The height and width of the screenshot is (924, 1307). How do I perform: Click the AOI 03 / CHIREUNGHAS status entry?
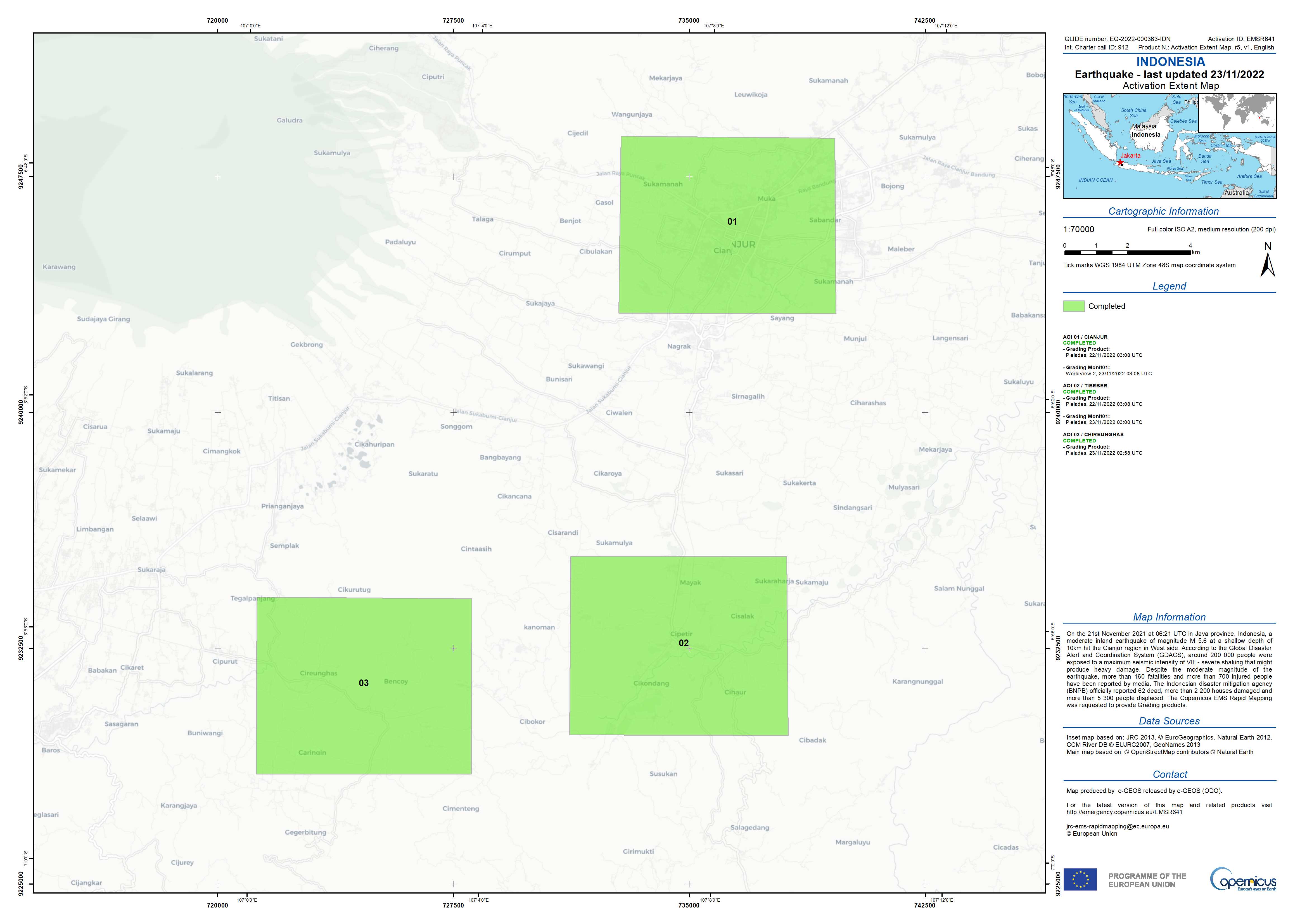1093,434
